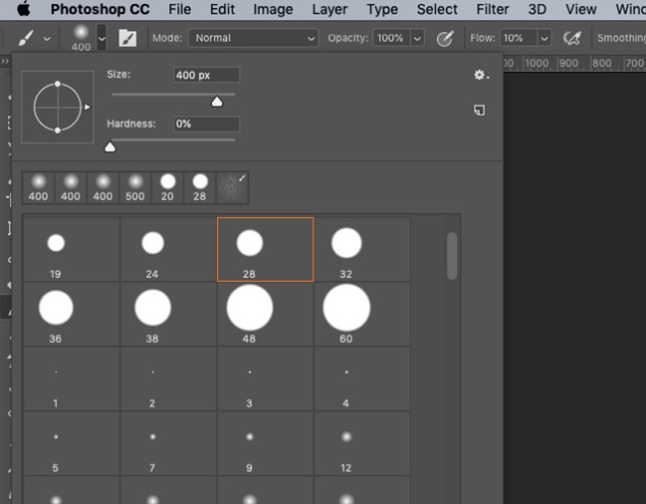646x504 pixels.
Task: Open the Layer menu
Action: coord(330,9)
